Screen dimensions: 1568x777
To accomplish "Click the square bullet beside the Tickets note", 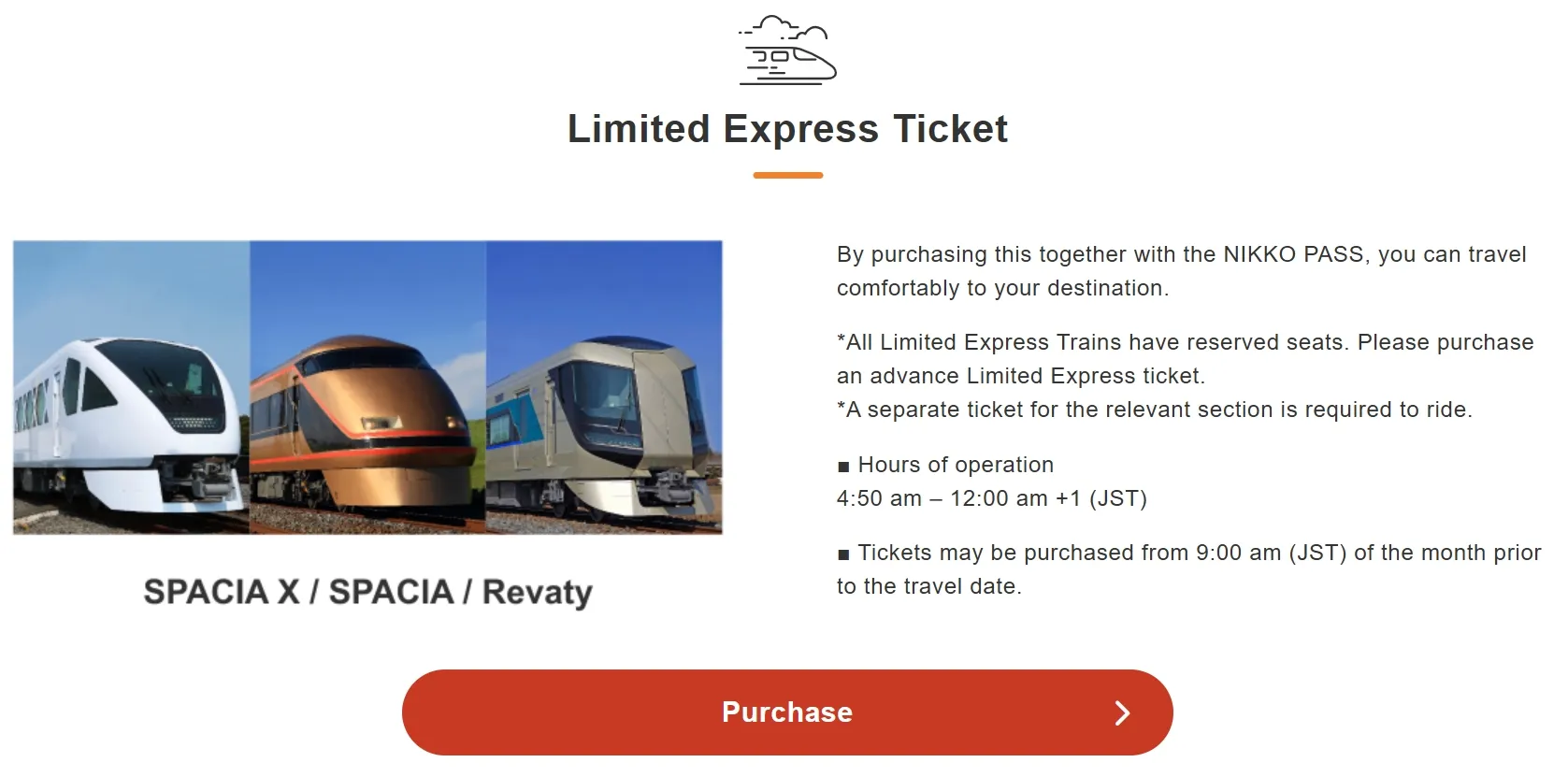I will [842, 553].
